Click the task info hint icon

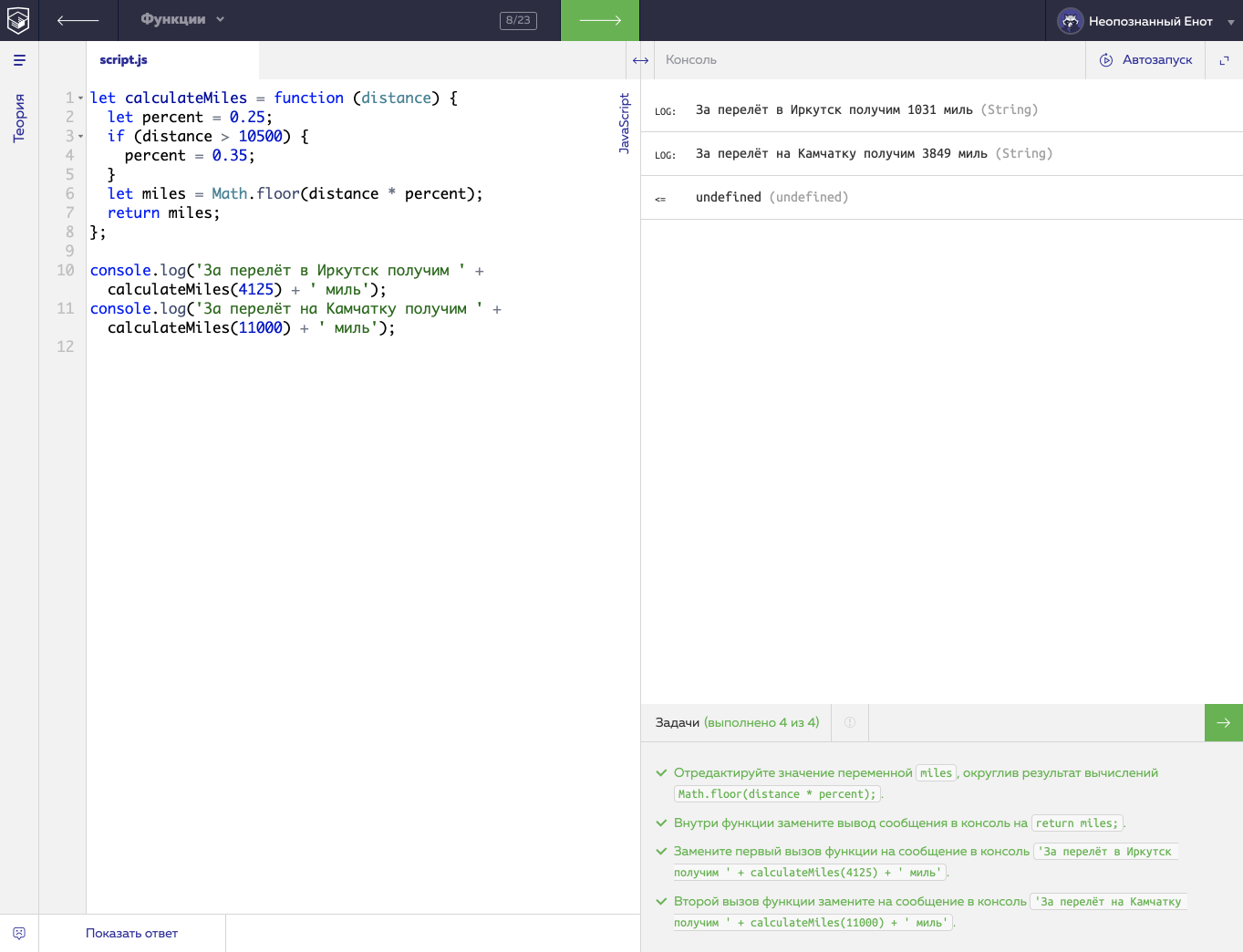click(849, 722)
